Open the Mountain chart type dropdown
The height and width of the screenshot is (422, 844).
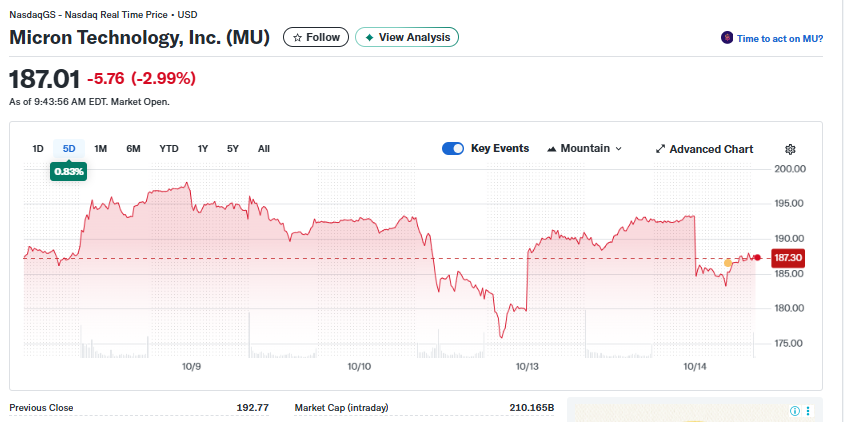(x=584, y=149)
